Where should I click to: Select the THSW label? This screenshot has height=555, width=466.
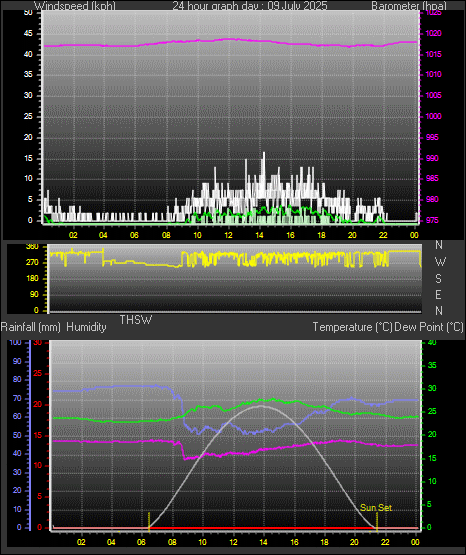[136, 320]
